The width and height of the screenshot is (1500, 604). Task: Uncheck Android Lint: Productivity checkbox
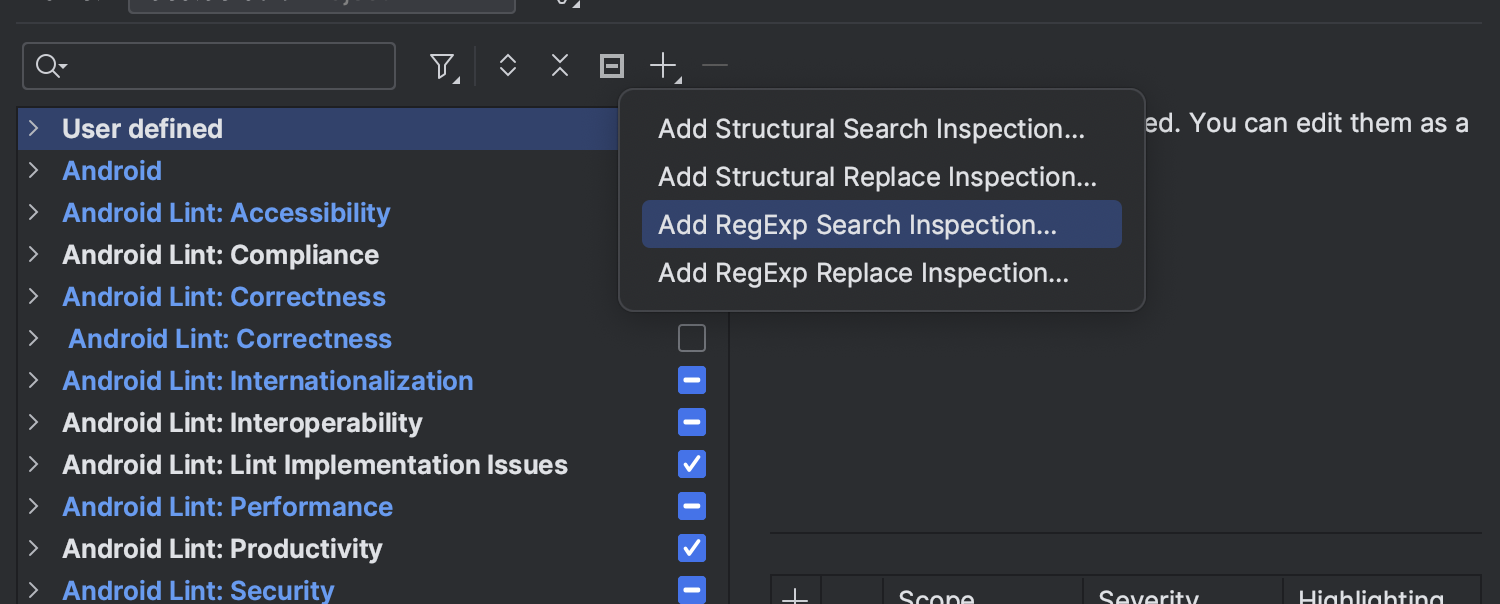point(692,549)
